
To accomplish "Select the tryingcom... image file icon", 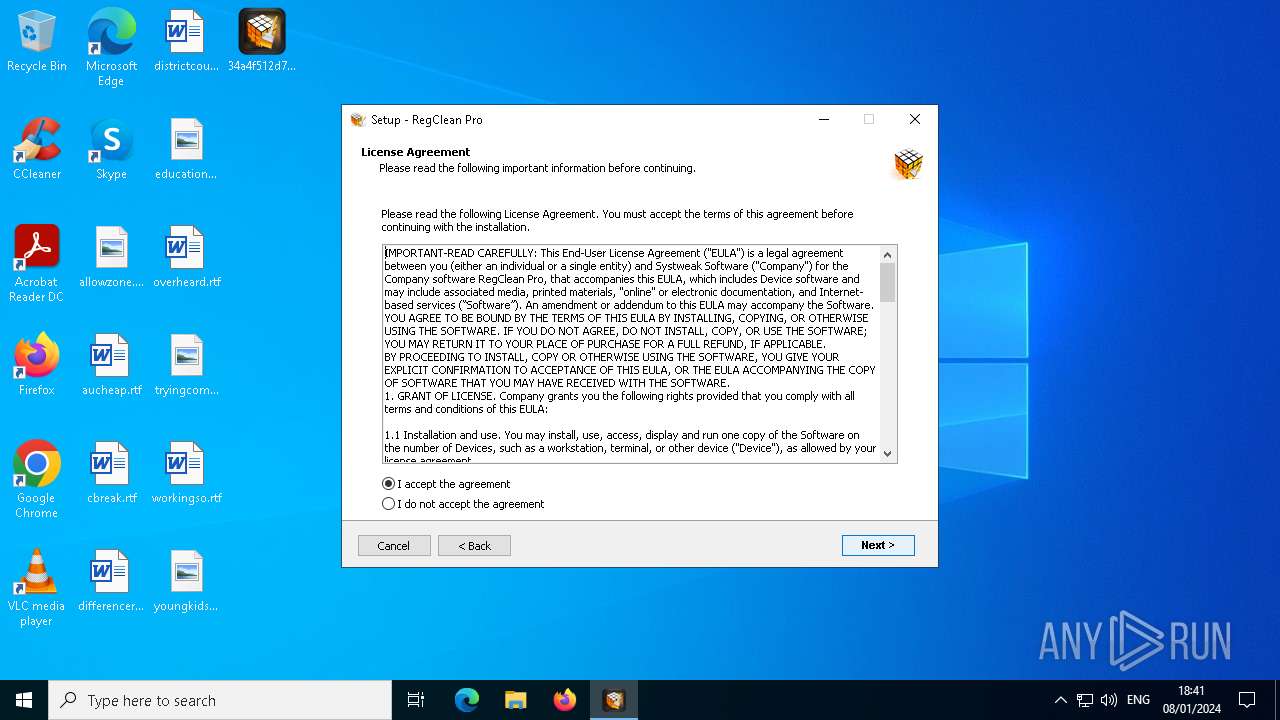I will 186,365.
